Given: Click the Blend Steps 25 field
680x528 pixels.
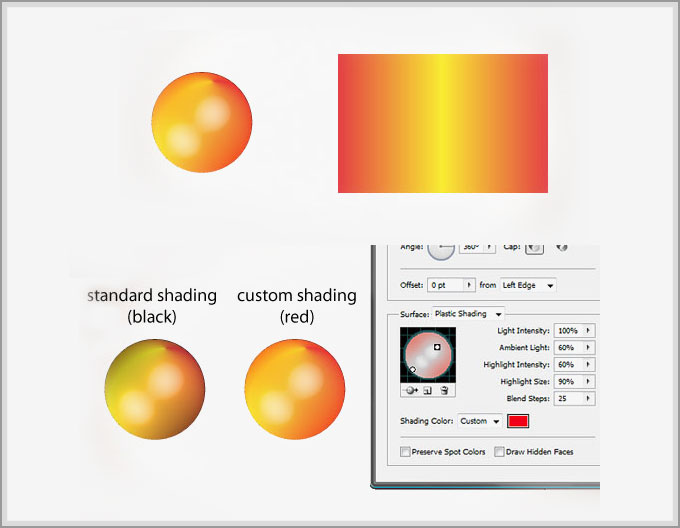Looking at the screenshot, I should tap(569, 398).
